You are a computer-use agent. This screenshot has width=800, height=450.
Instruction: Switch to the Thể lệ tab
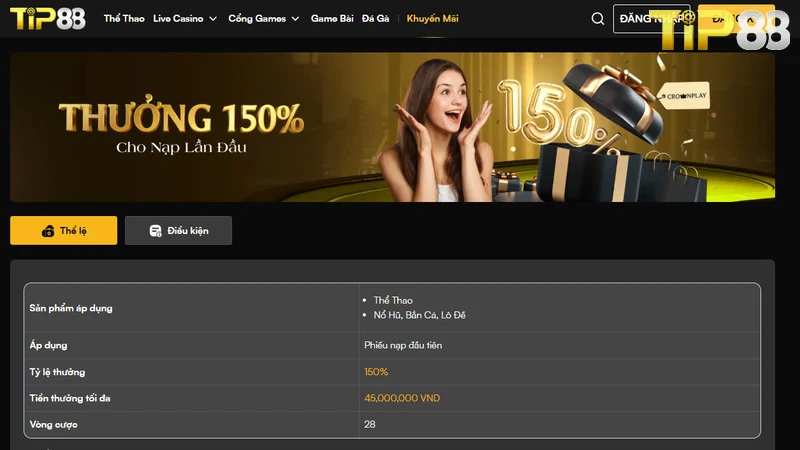click(64, 231)
